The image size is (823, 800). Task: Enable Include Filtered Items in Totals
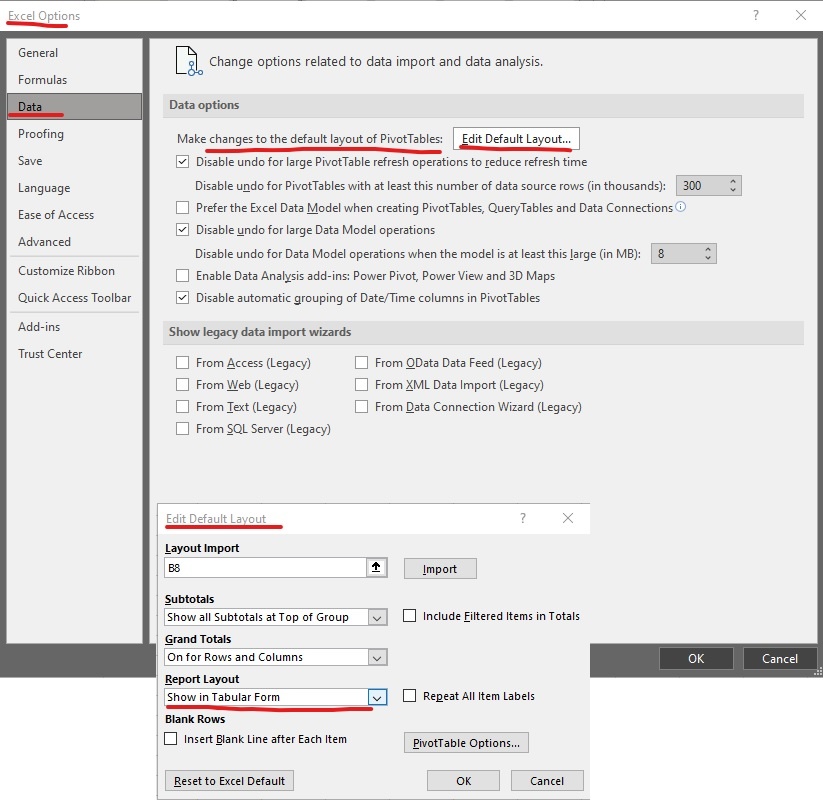(409, 616)
